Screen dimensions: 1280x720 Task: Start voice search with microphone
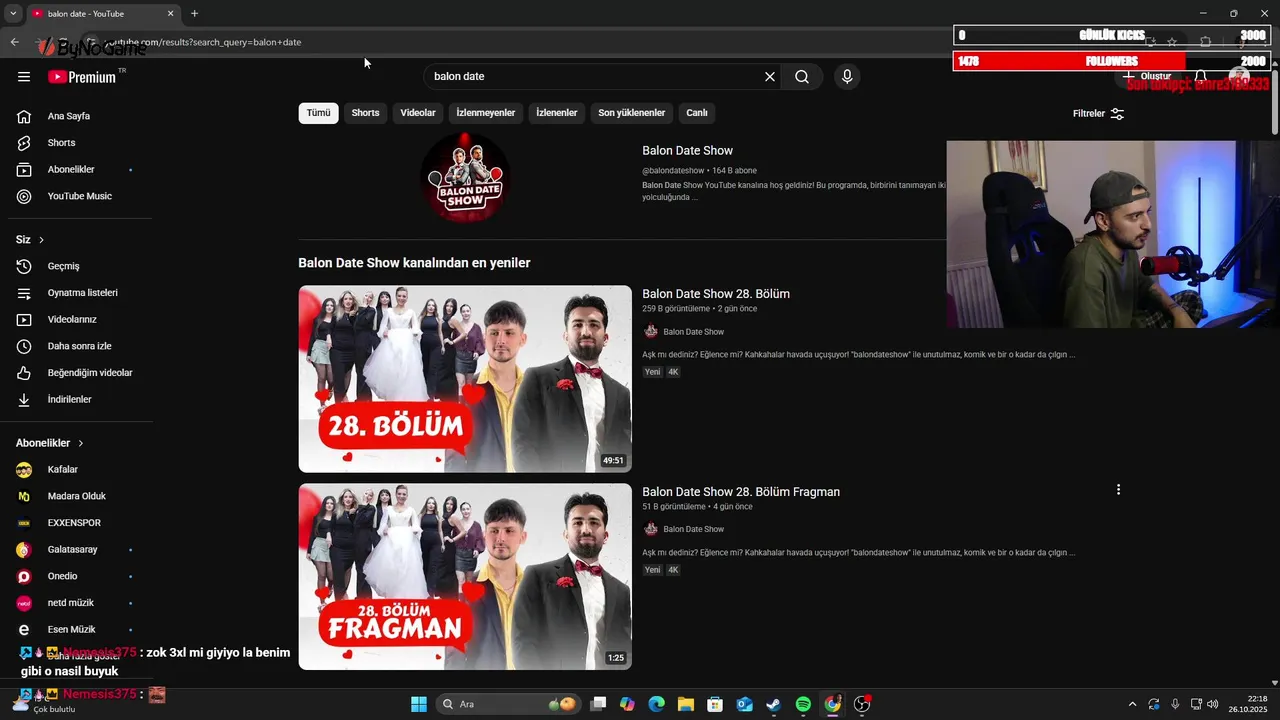[847, 76]
